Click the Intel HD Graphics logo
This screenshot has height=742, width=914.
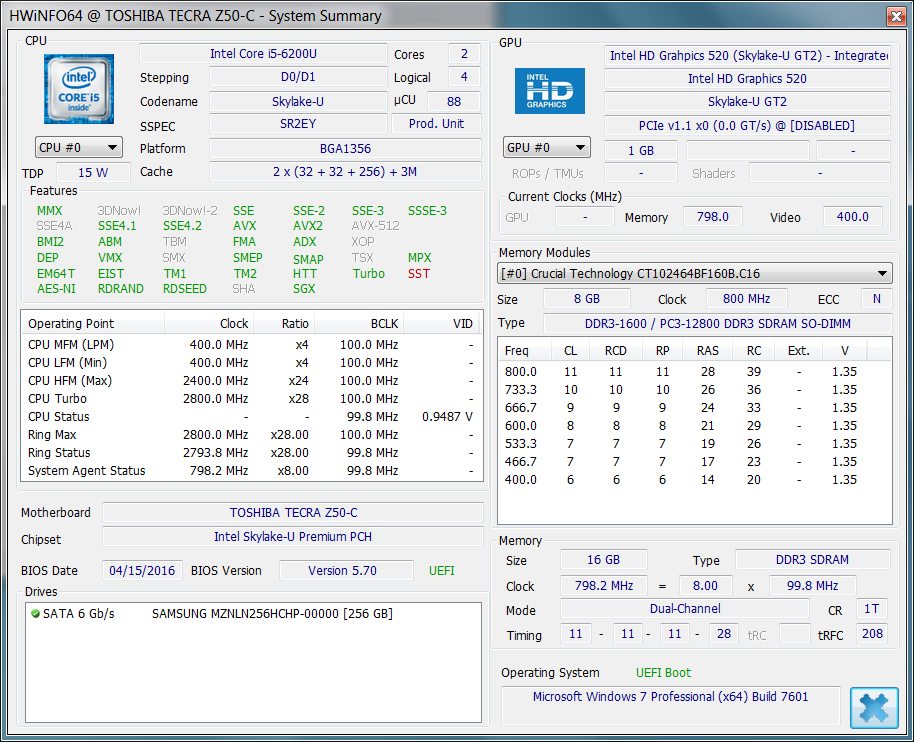point(550,91)
